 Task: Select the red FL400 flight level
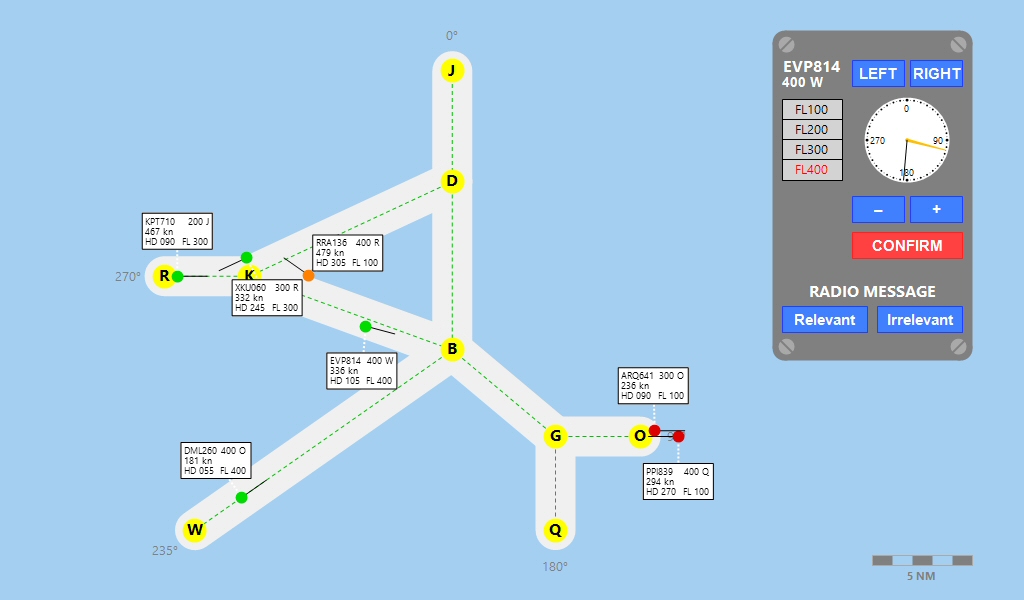coord(812,170)
